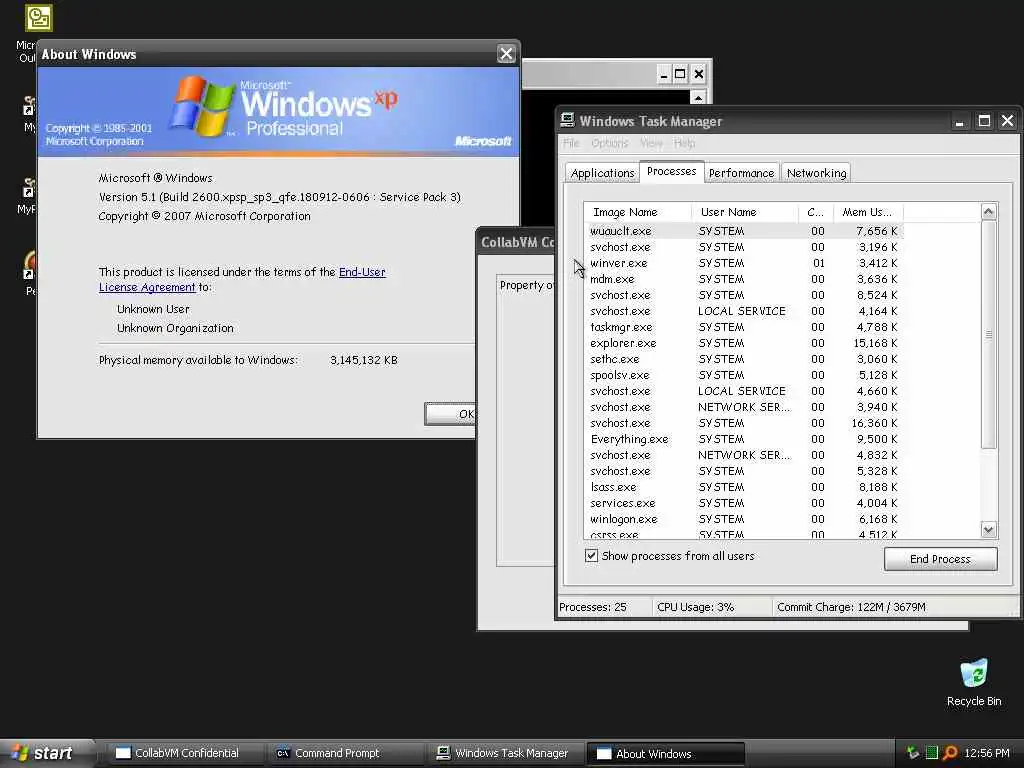Screen dimensions: 1024x768
Task: Select Windows Task Manager taskbar button
Action: pyautogui.click(x=505, y=753)
